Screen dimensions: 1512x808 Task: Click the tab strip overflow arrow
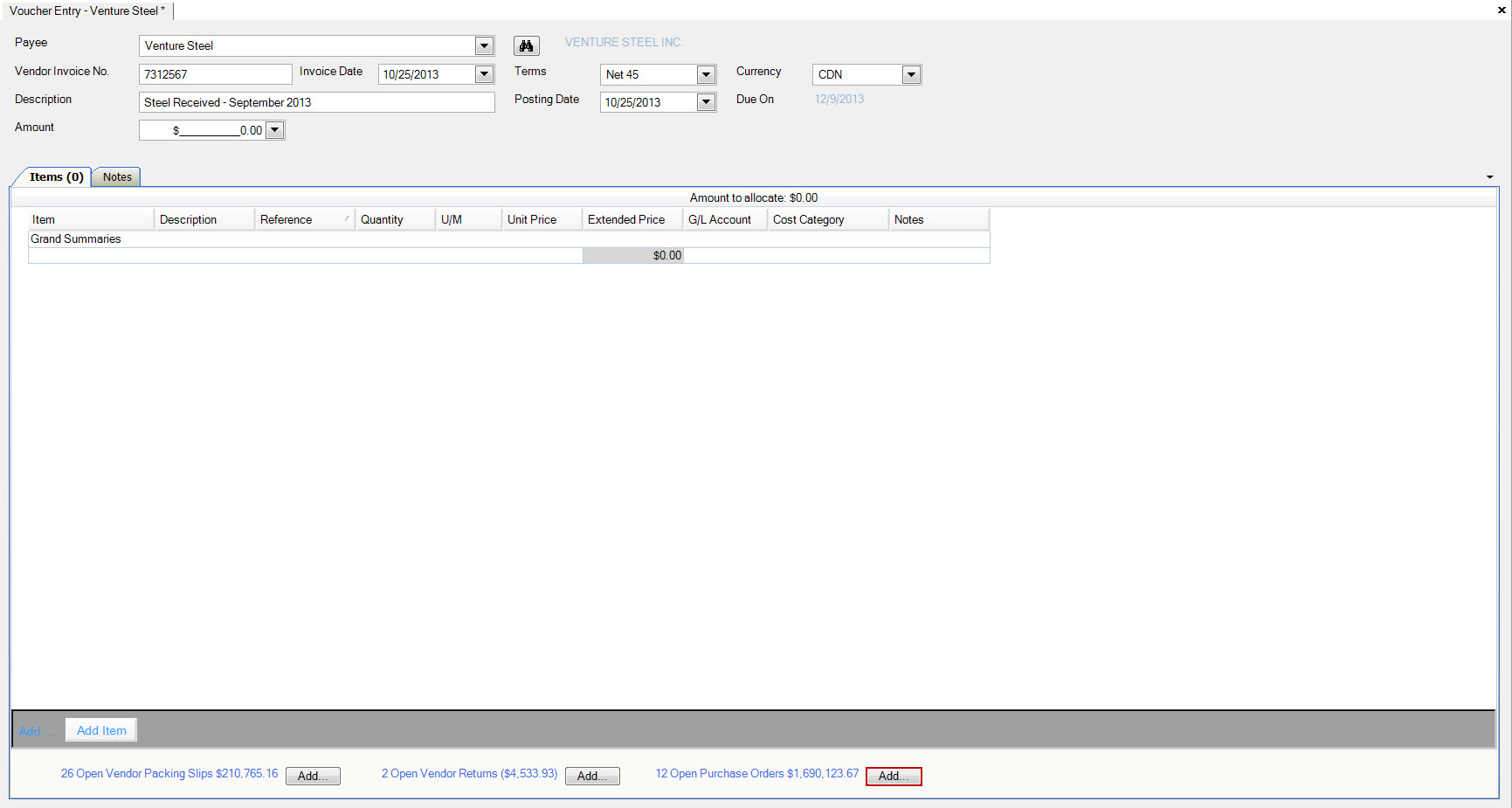click(1489, 177)
